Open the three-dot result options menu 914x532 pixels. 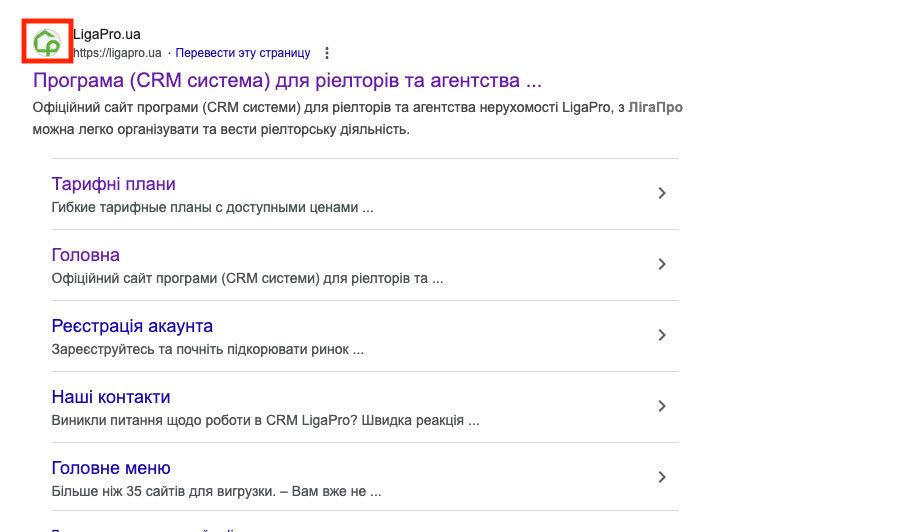pyautogui.click(x=327, y=53)
